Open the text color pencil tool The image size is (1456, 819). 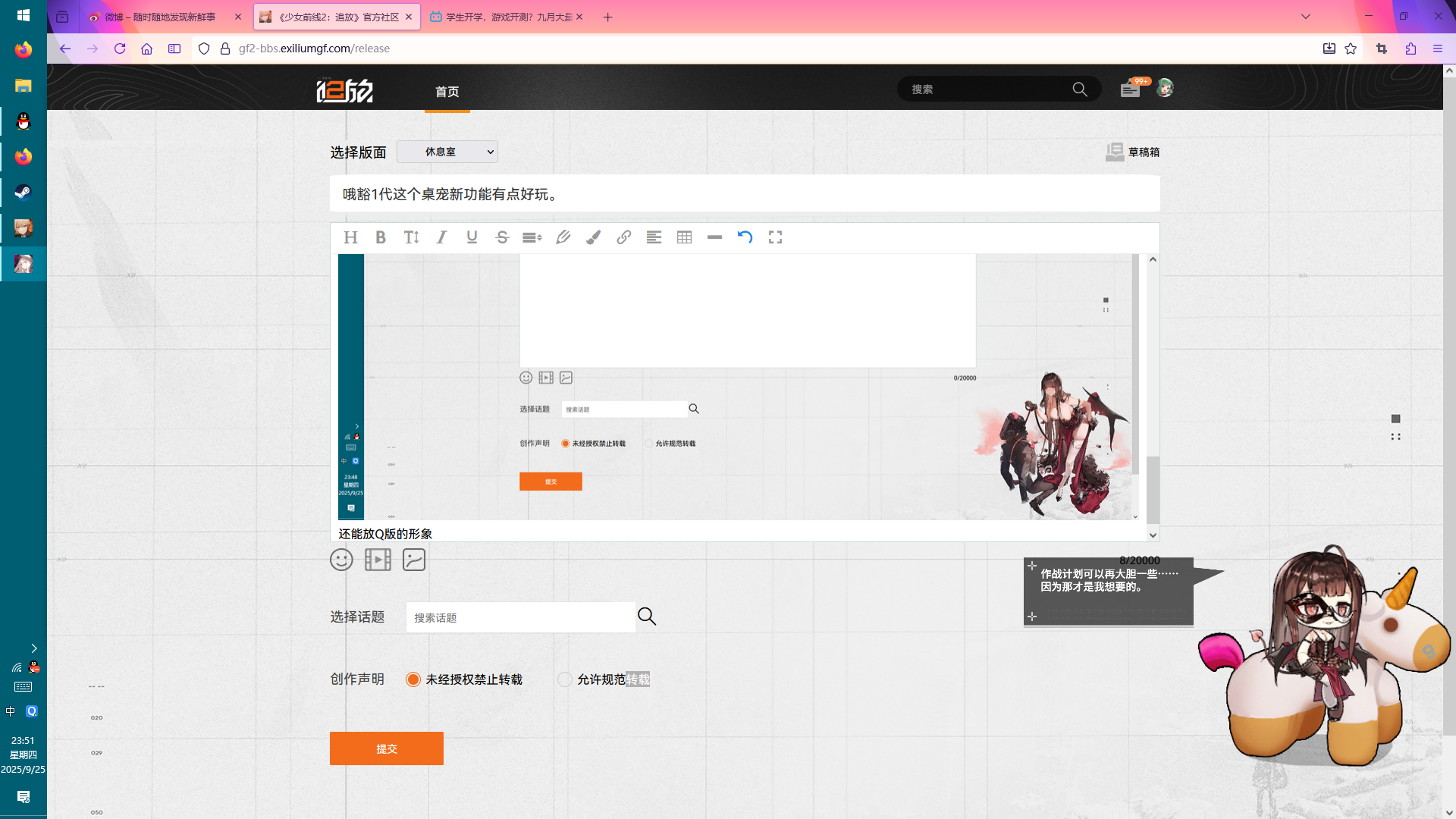pos(563,237)
